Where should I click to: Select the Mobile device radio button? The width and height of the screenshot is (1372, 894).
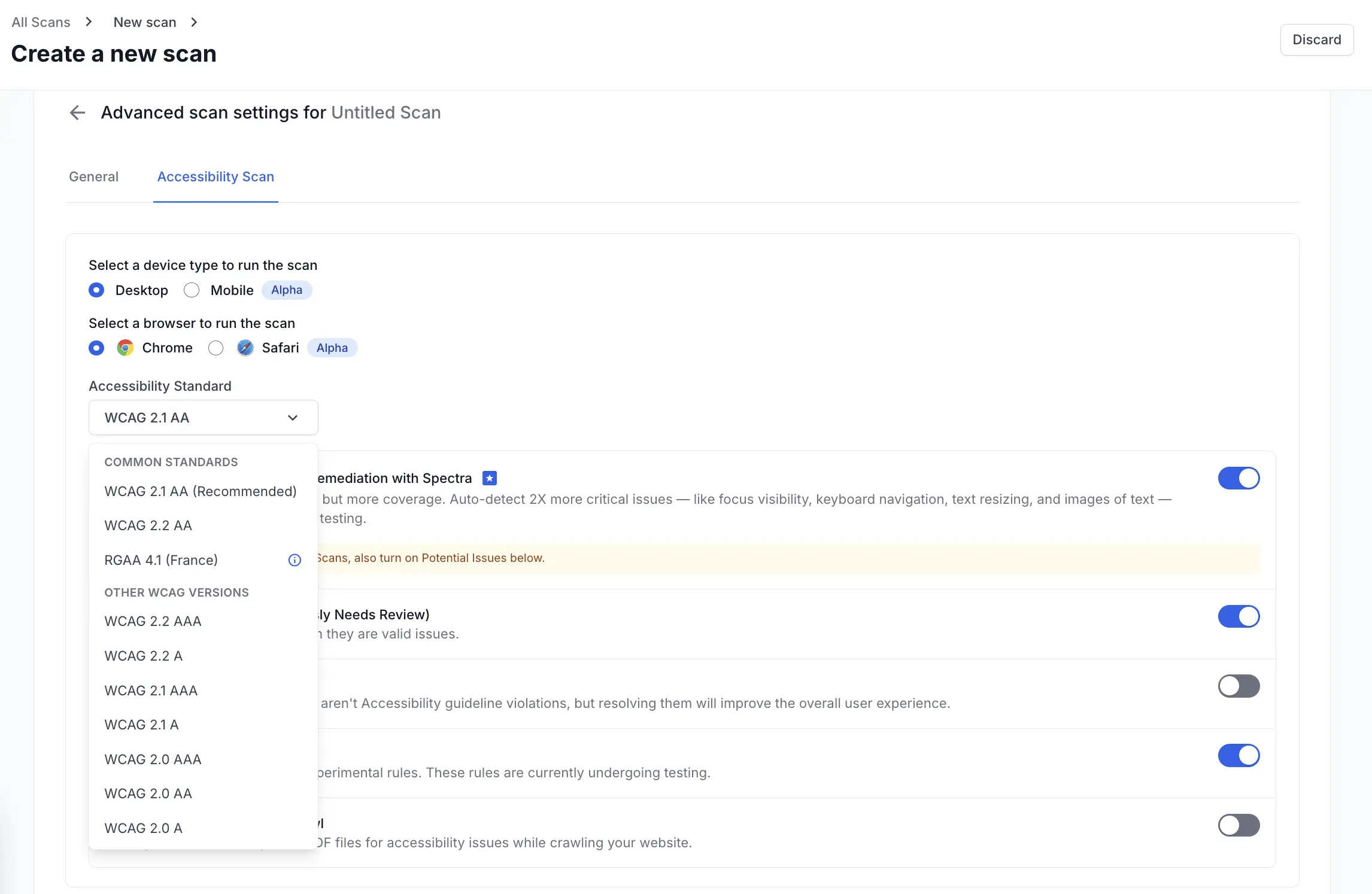192,290
